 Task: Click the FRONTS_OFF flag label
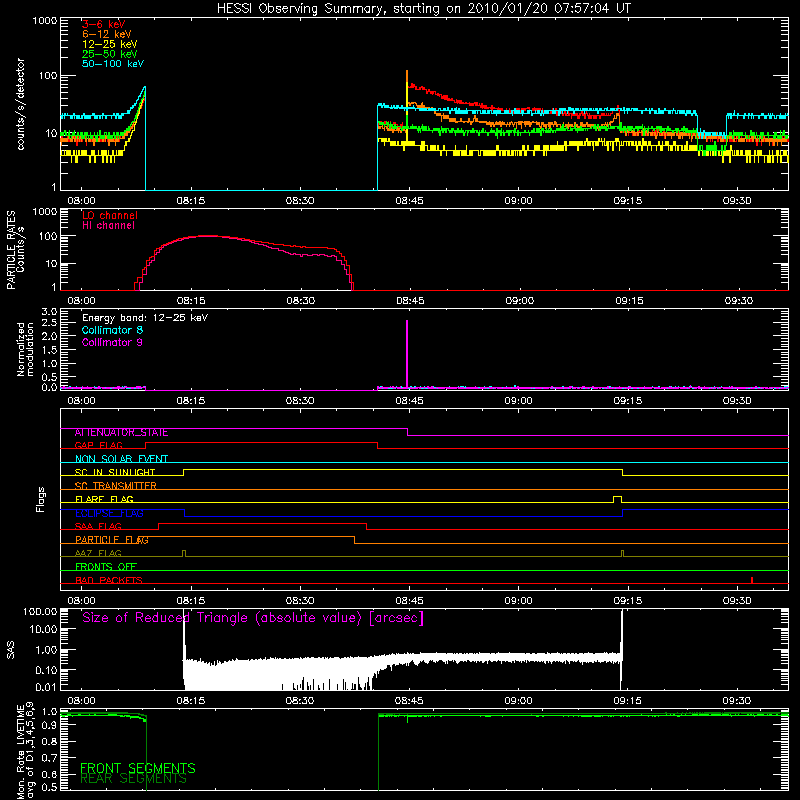pyautogui.click(x=106, y=567)
